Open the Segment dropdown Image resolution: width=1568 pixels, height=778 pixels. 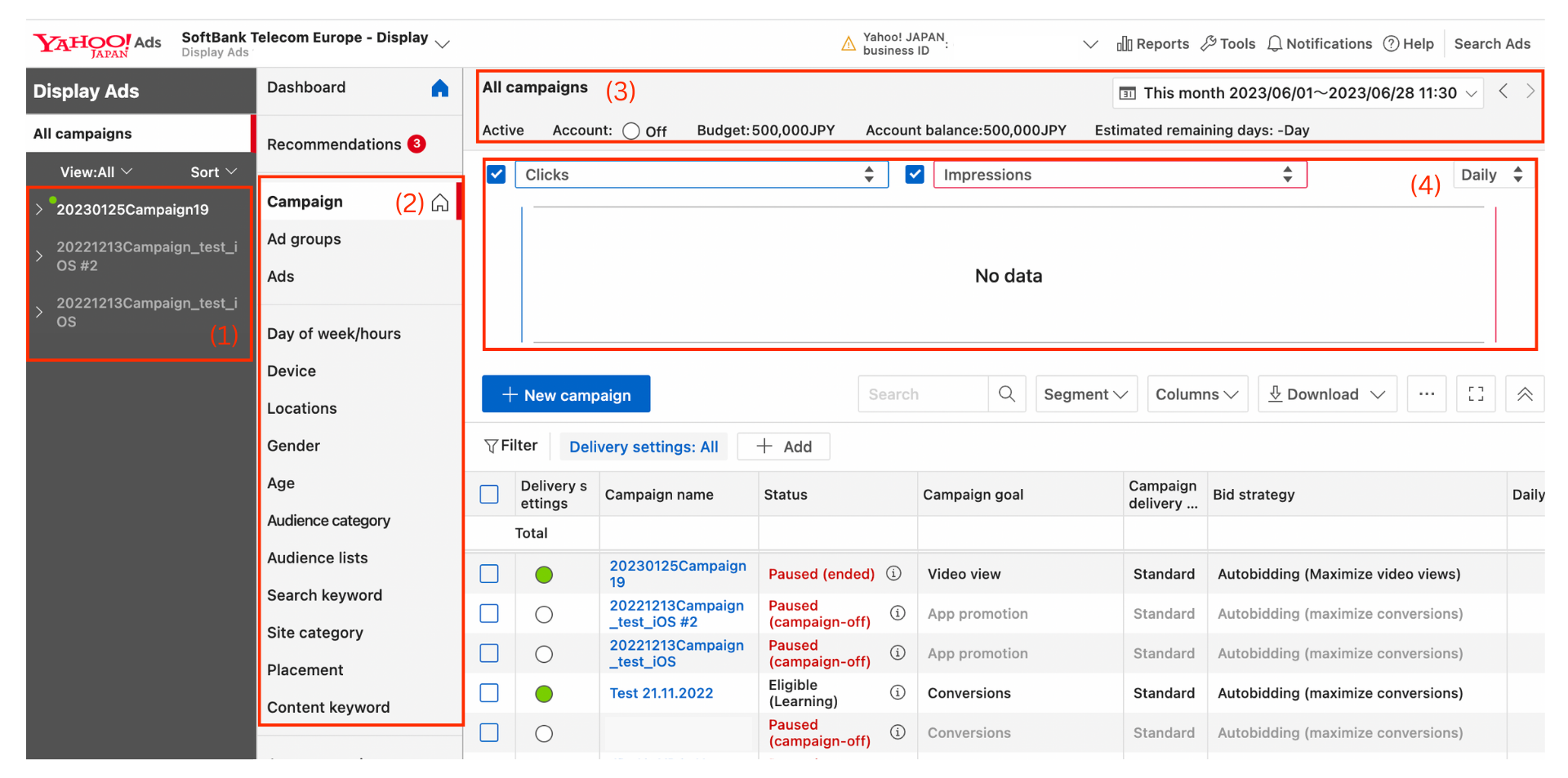(x=1086, y=394)
